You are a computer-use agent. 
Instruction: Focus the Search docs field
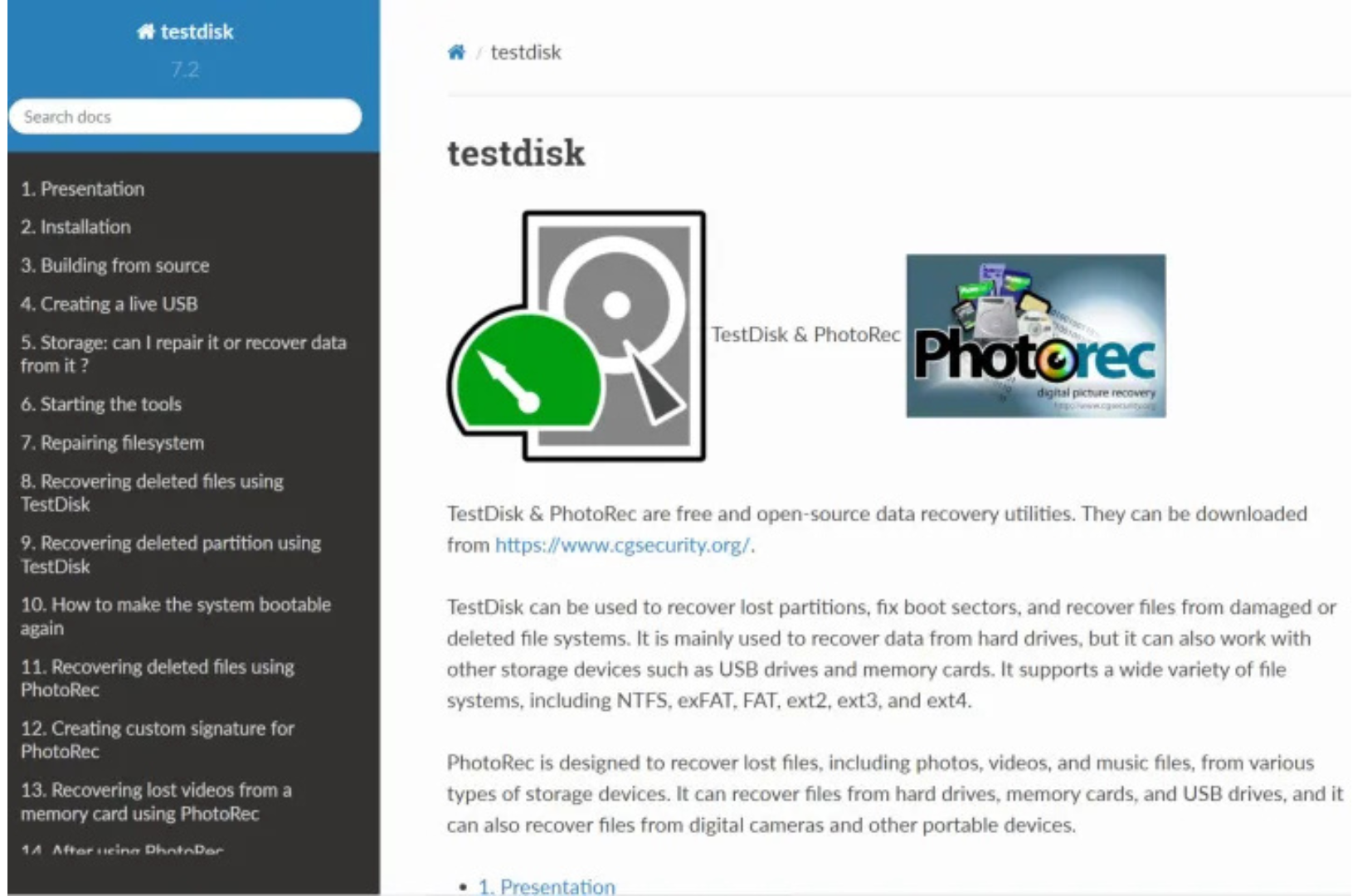(185, 117)
